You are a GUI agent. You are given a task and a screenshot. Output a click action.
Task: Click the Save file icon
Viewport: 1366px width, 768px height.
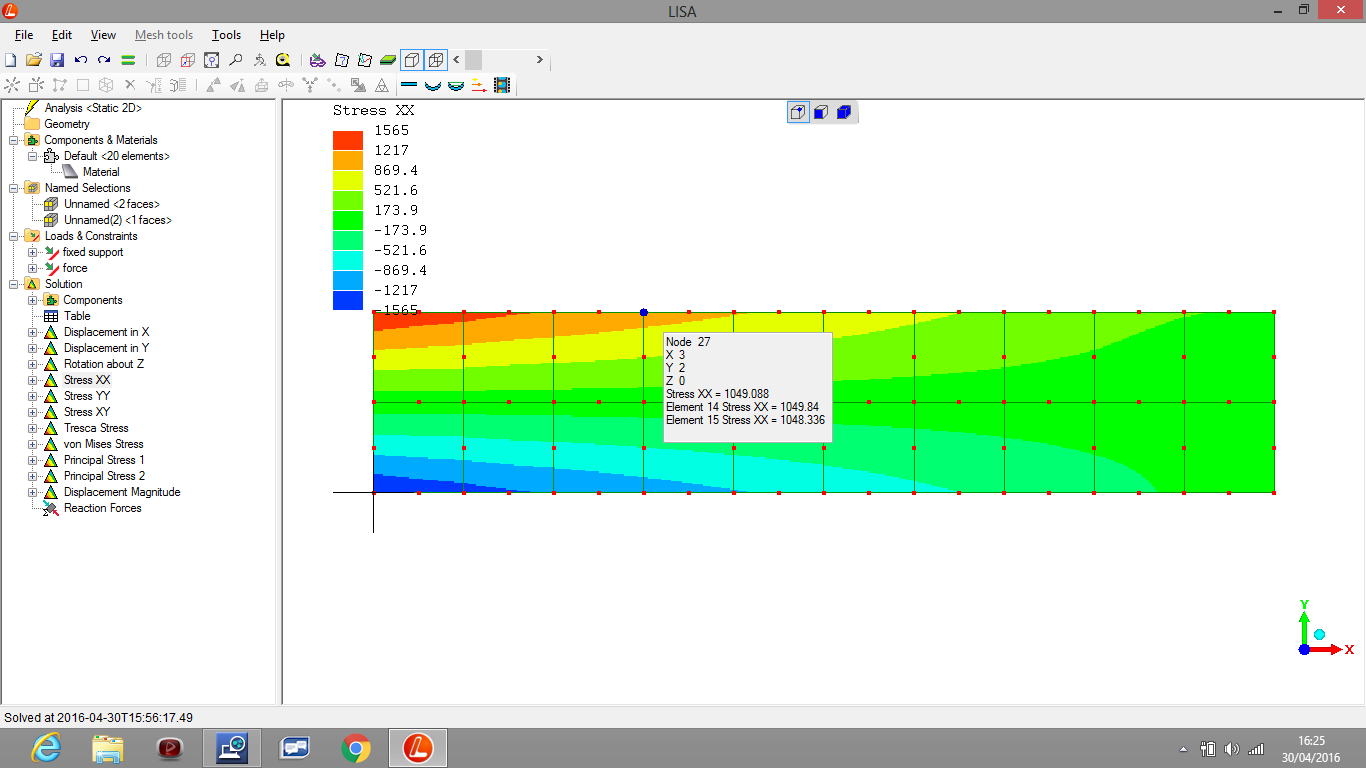(57, 60)
